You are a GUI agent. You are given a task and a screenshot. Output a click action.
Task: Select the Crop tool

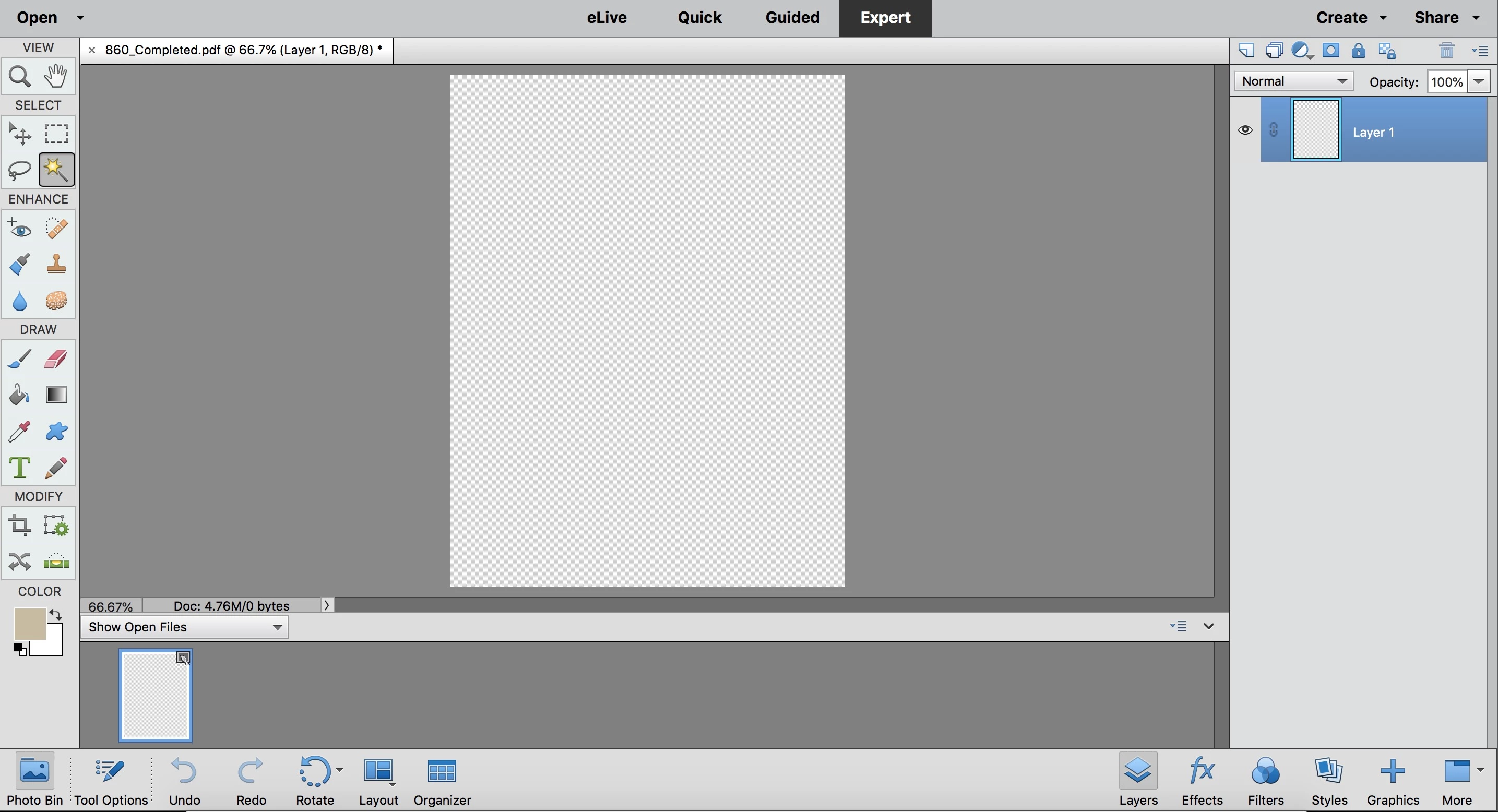pos(19,526)
